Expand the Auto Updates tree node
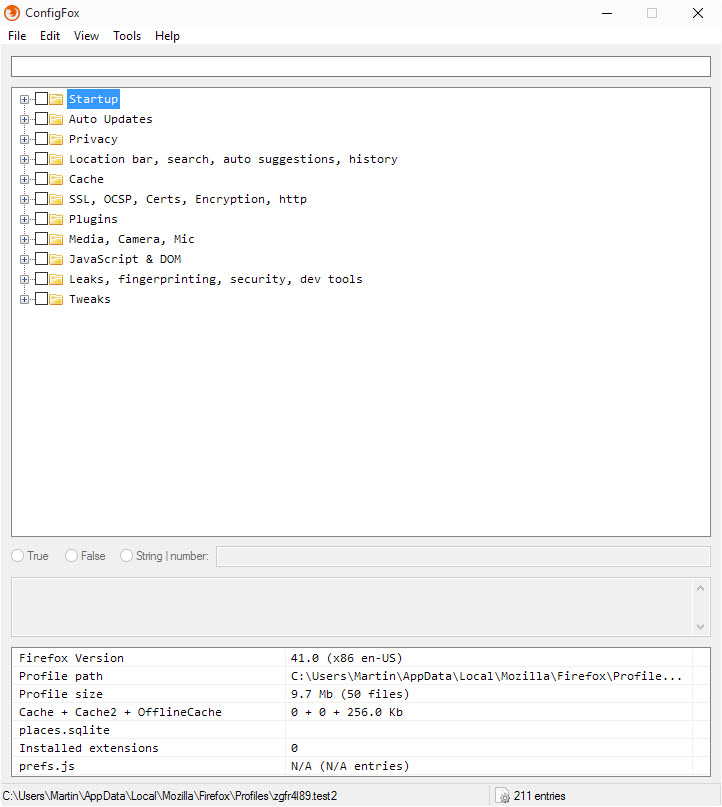722x807 pixels. (x=24, y=119)
